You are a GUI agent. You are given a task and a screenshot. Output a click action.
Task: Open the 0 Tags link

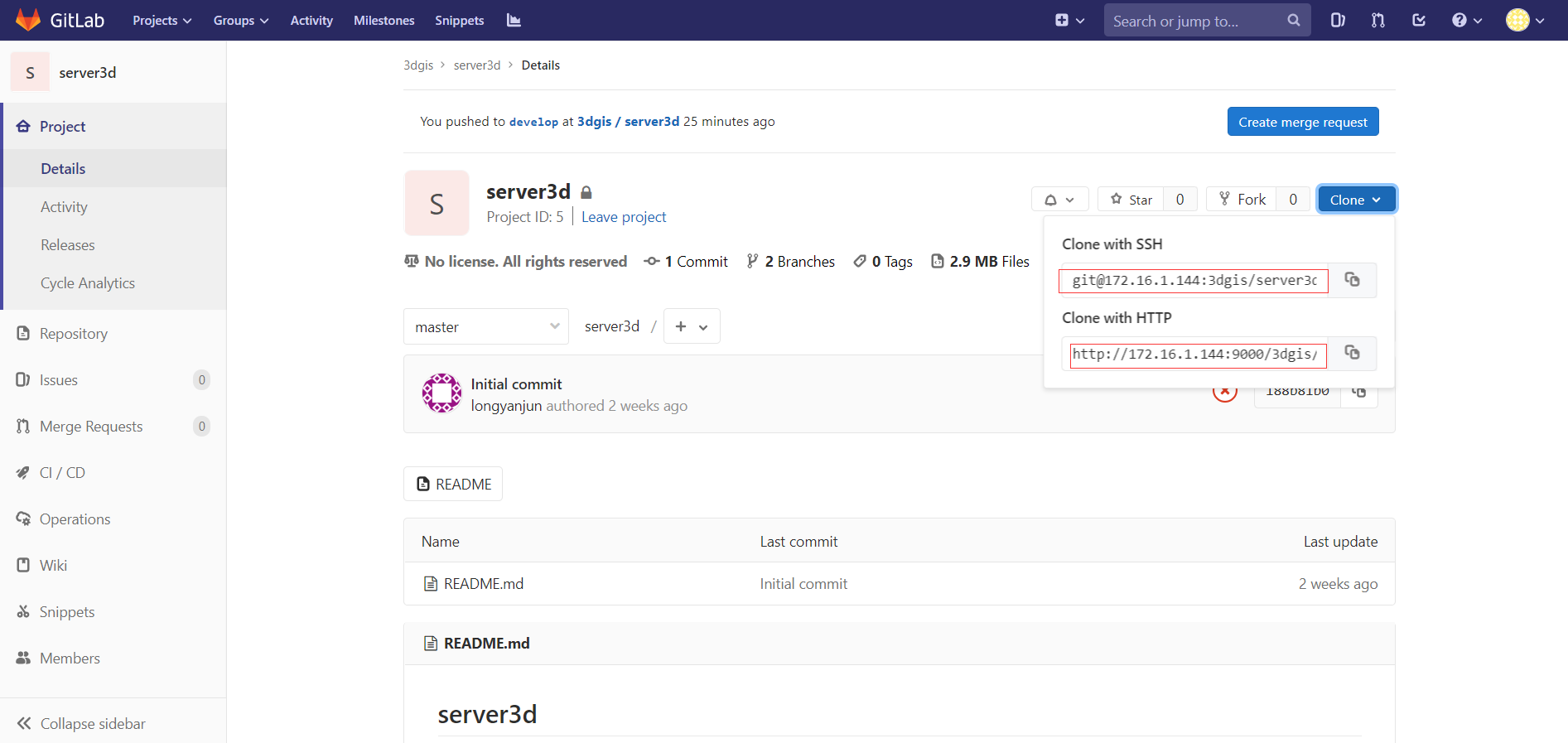pyautogui.click(x=883, y=262)
